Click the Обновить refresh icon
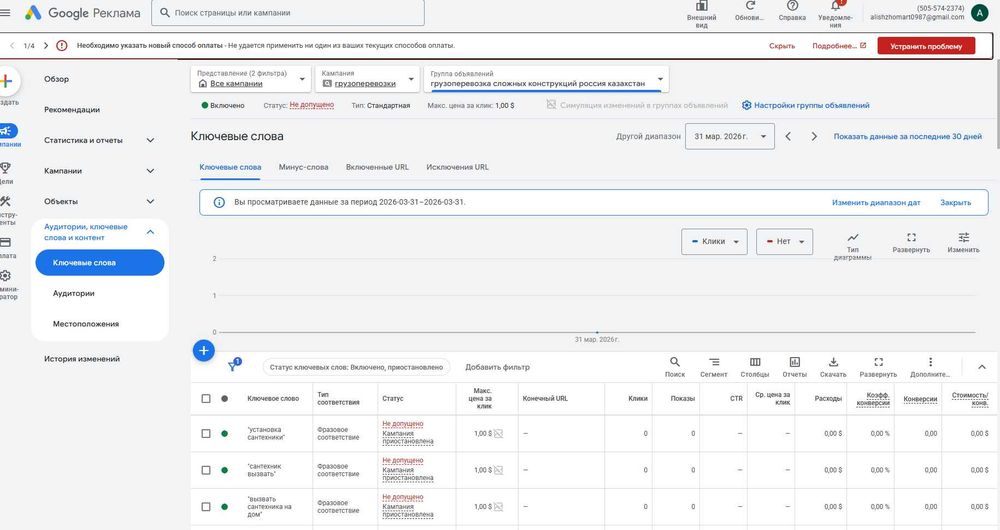The image size is (1000, 530). tap(750, 5)
